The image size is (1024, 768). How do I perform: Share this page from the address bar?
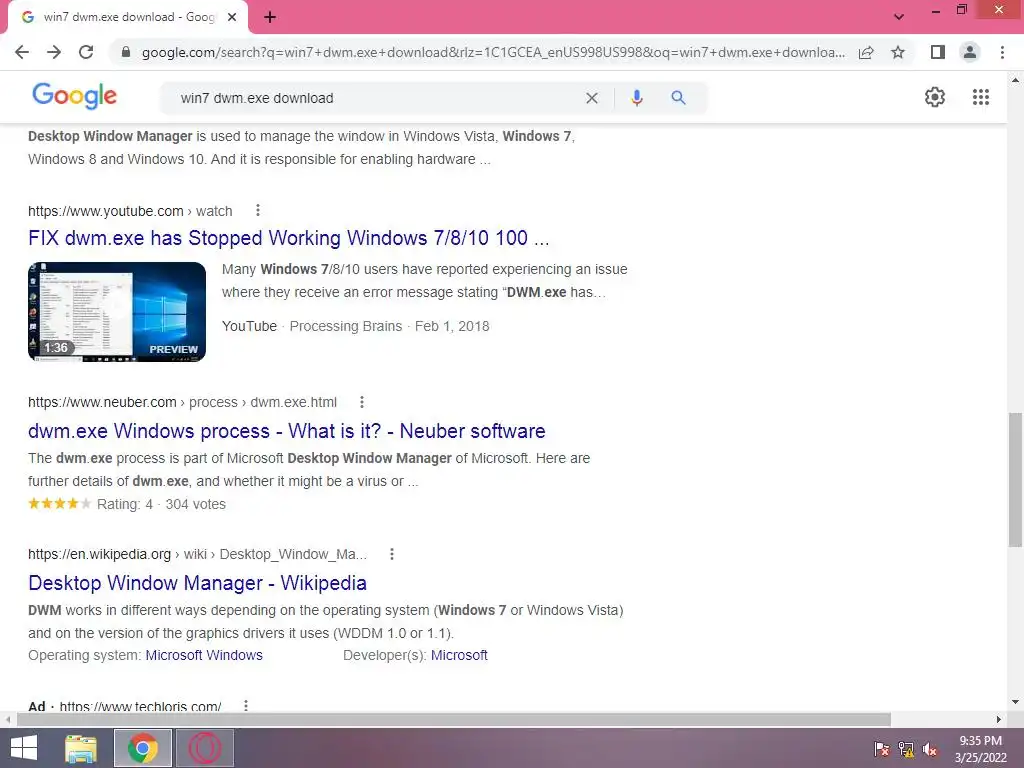[x=866, y=52]
